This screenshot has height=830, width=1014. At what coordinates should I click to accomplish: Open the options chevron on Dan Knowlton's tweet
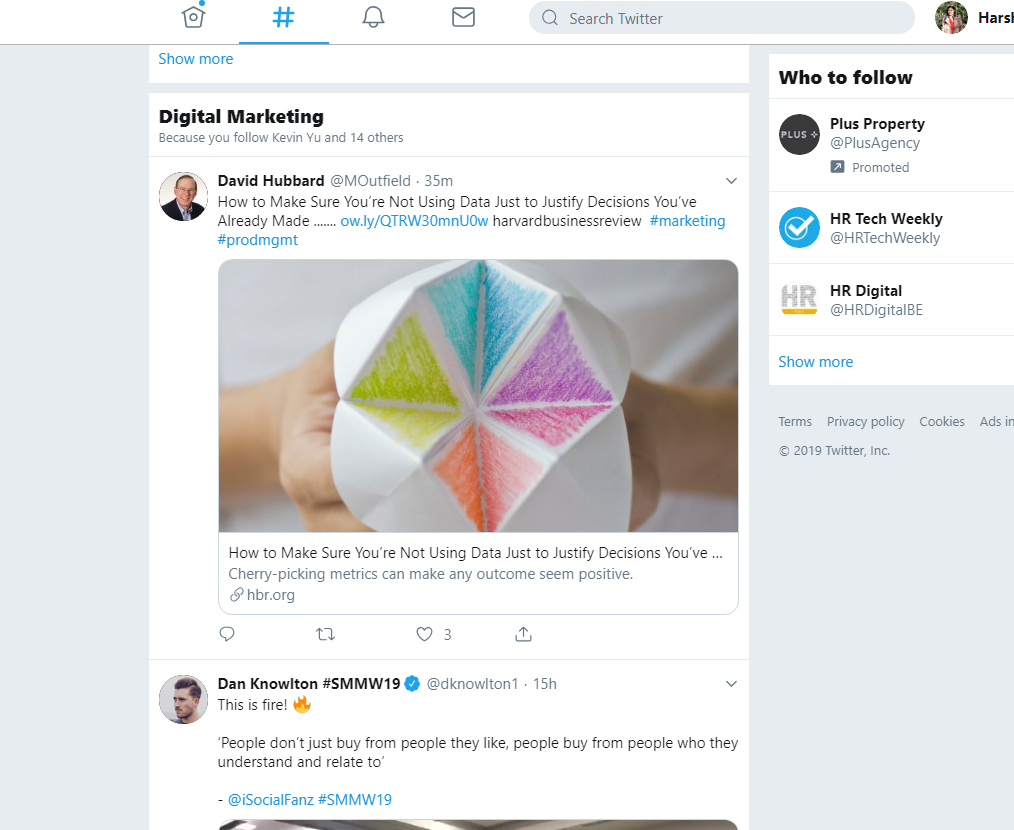[731, 683]
